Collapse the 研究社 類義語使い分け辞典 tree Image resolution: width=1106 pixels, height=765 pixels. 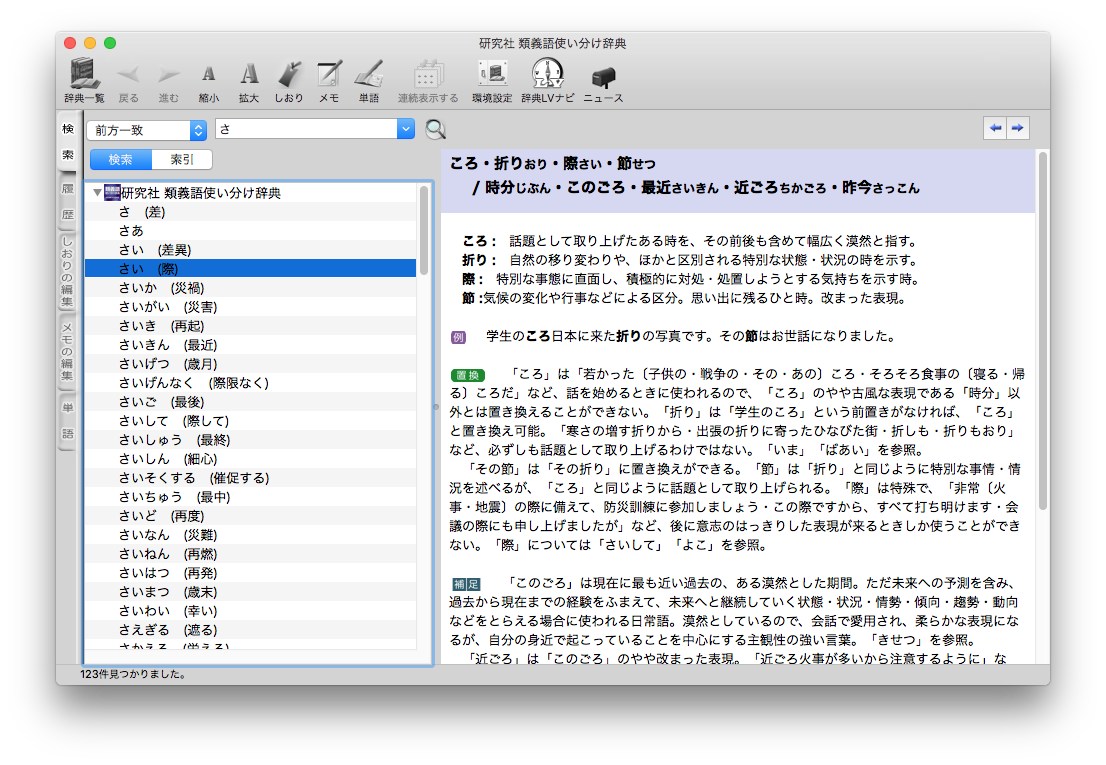(x=96, y=193)
